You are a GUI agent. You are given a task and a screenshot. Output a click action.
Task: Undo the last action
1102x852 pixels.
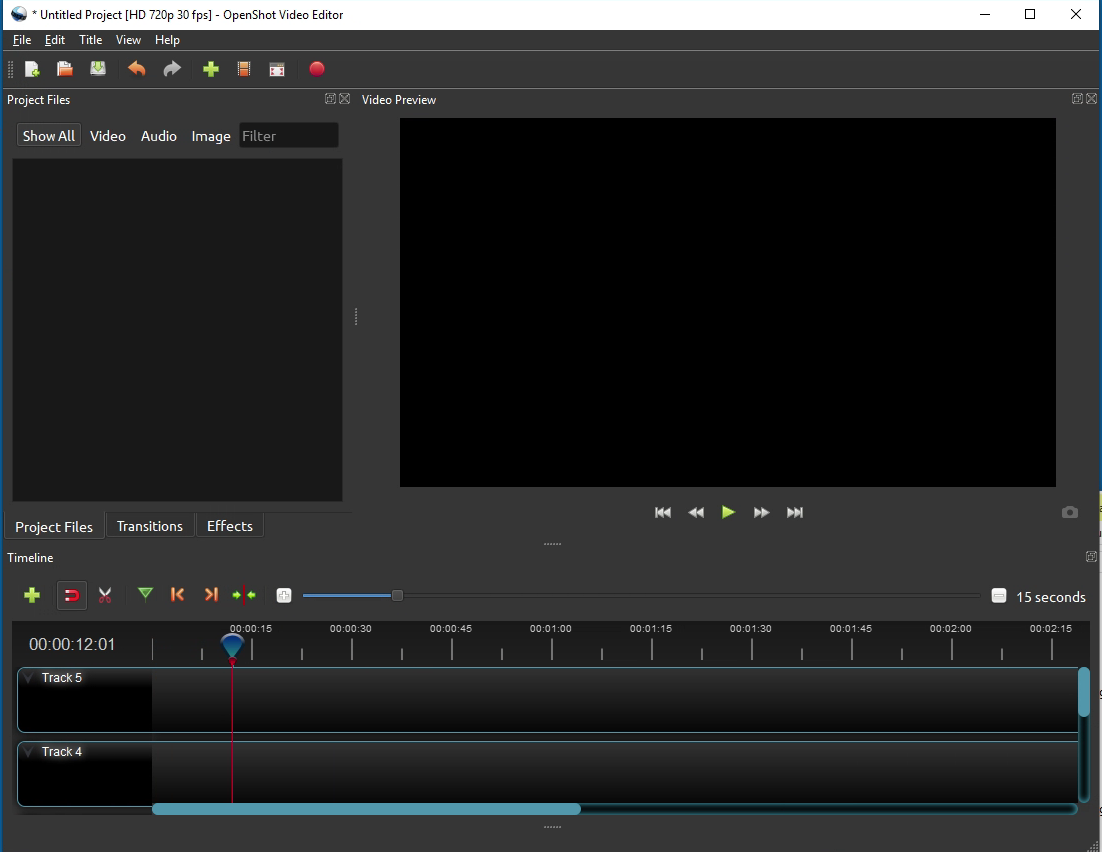tap(136, 69)
